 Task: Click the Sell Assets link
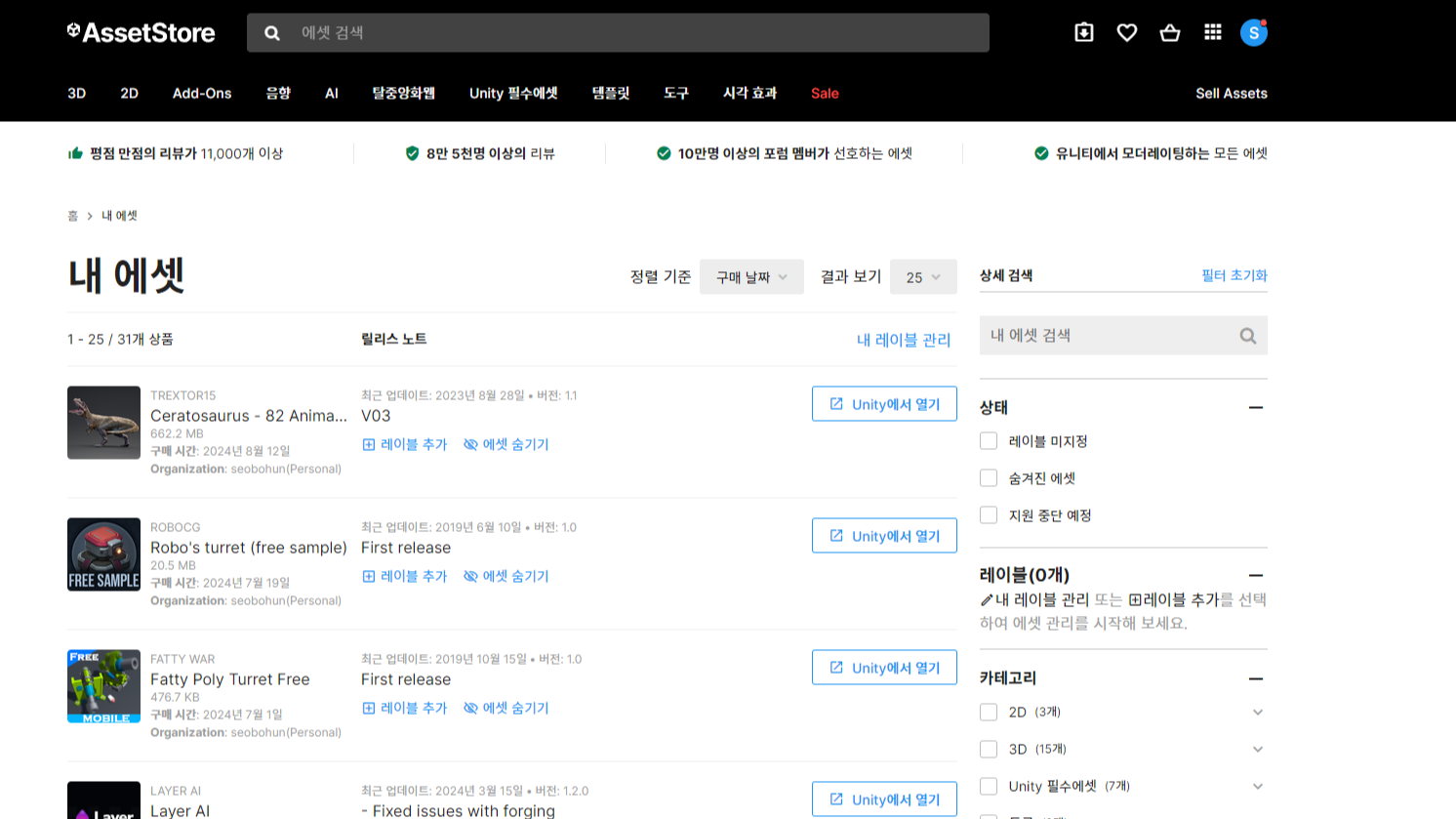click(x=1232, y=94)
